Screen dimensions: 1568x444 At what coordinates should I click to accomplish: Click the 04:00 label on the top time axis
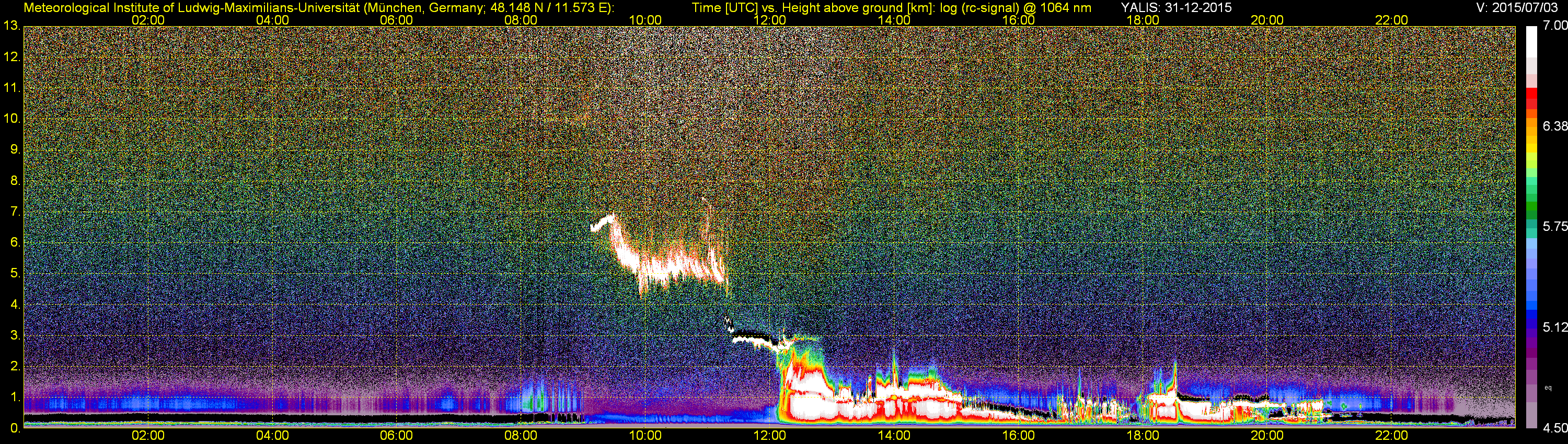(272, 20)
